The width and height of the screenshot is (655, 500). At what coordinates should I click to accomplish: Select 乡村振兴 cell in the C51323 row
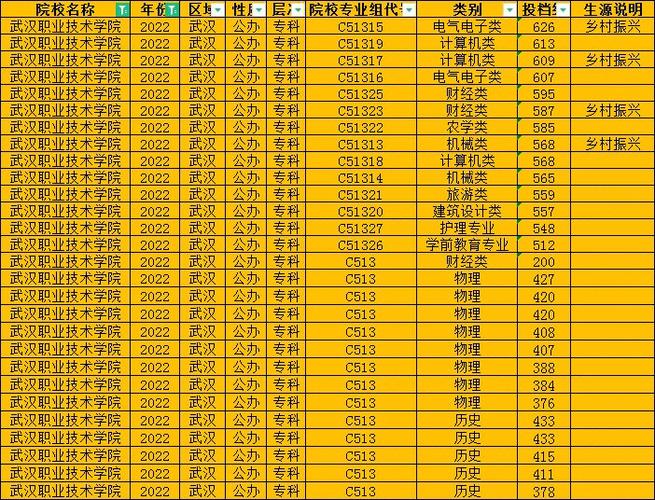point(612,111)
